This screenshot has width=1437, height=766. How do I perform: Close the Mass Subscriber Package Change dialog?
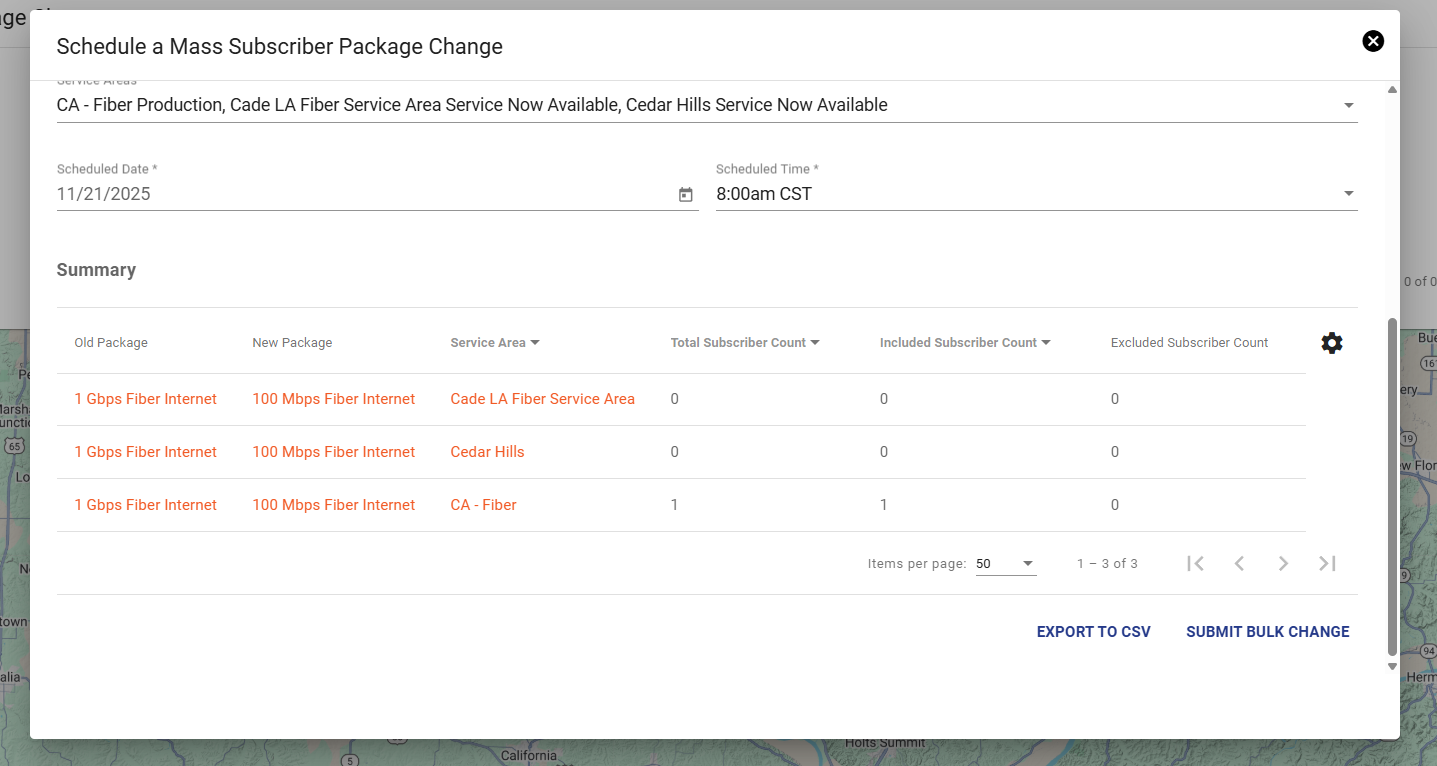pyautogui.click(x=1373, y=41)
